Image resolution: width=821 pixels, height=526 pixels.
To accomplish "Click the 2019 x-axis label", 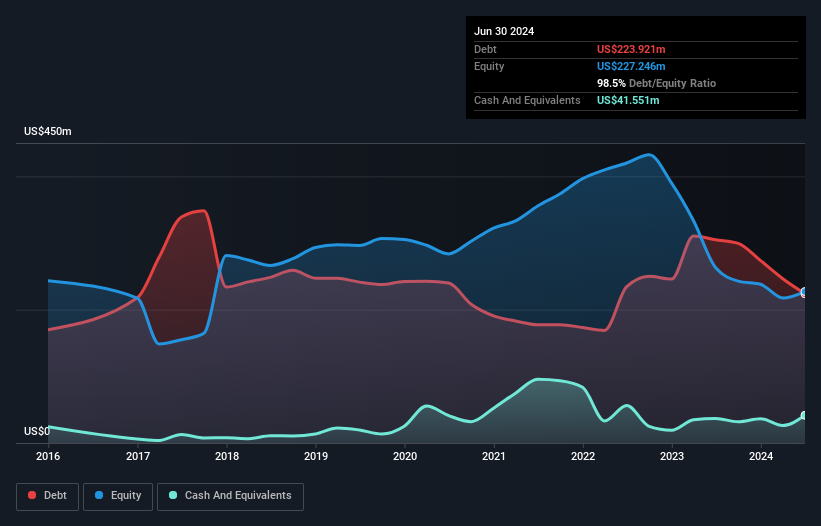I will pos(316,456).
